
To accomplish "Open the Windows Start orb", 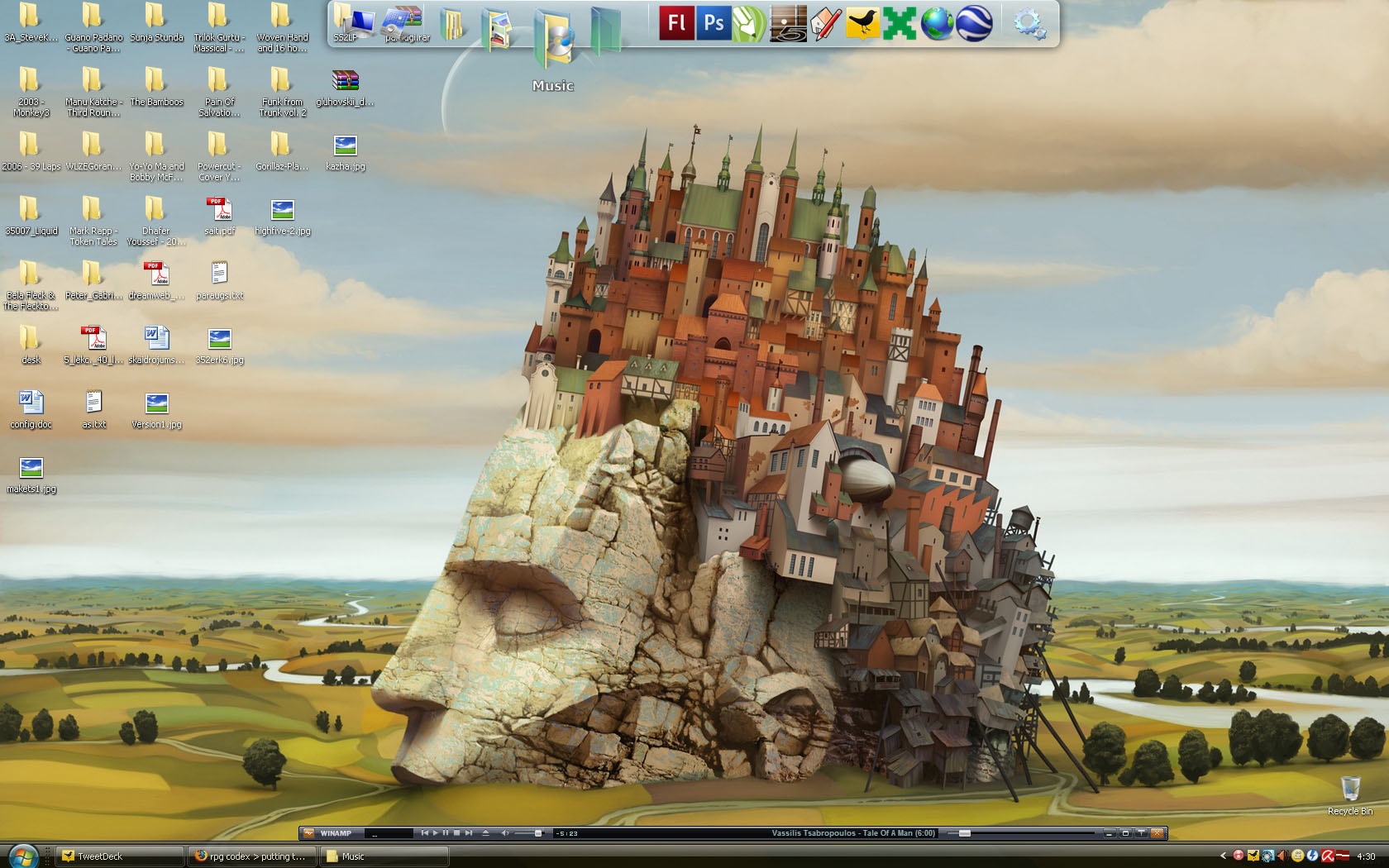I will pyautogui.click(x=22, y=856).
